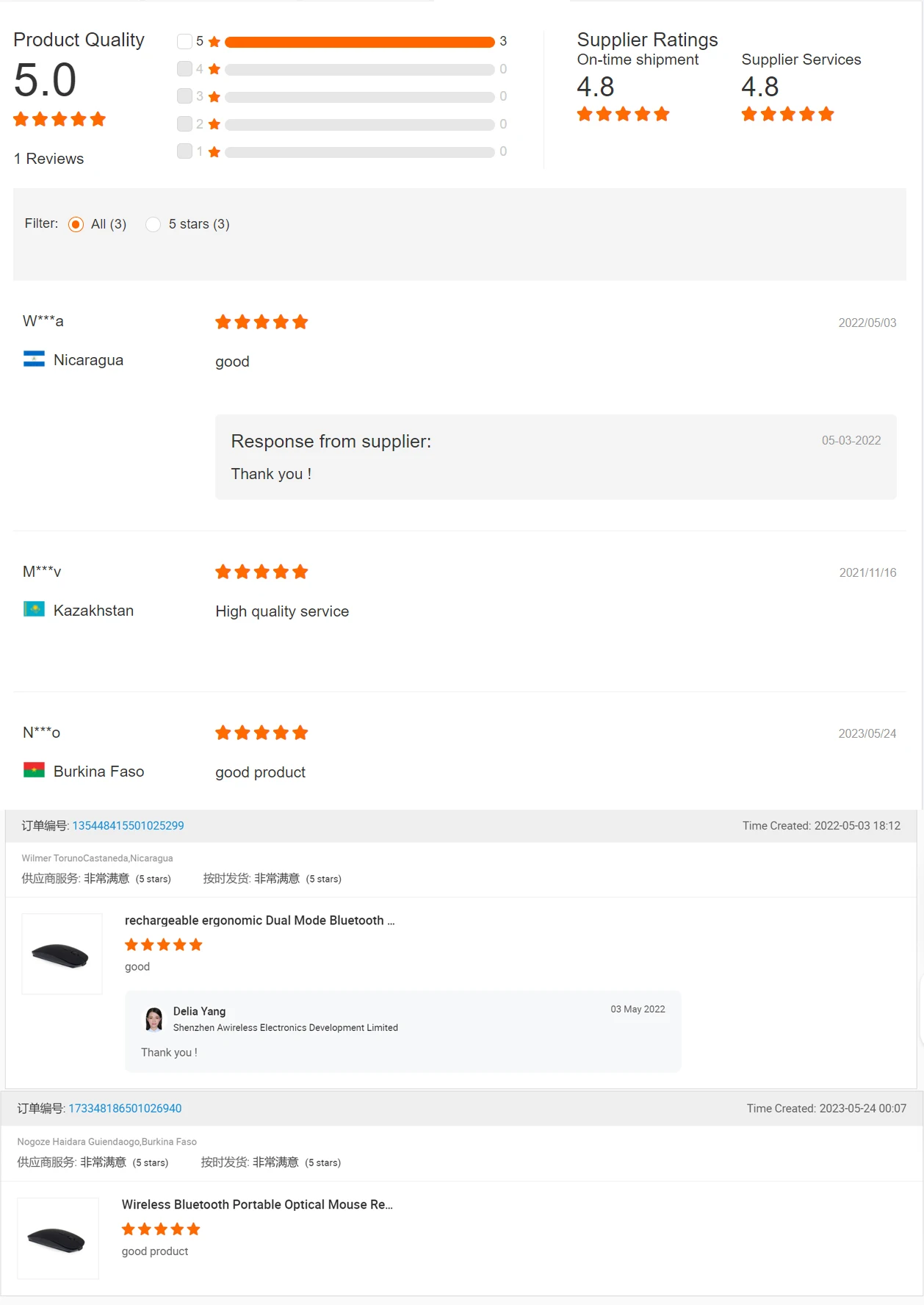
Task: Check the 1 star rating checkbox
Action: pyautogui.click(x=184, y=151)
